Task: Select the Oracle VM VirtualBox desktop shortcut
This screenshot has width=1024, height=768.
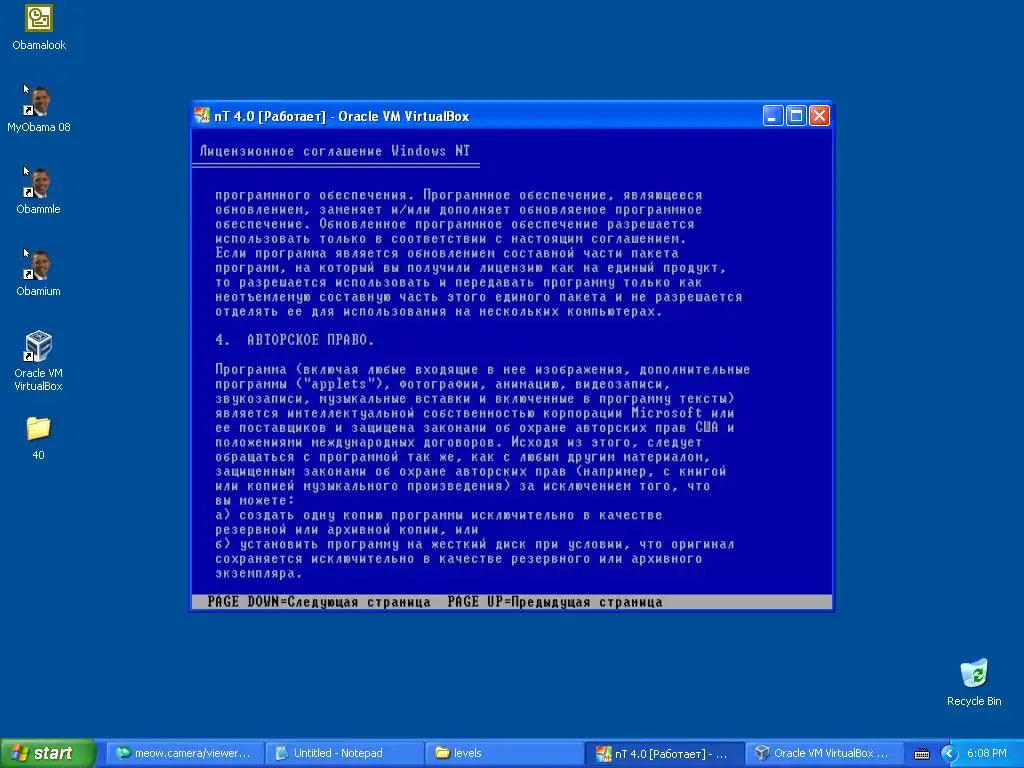Action: tap(39, 360)
